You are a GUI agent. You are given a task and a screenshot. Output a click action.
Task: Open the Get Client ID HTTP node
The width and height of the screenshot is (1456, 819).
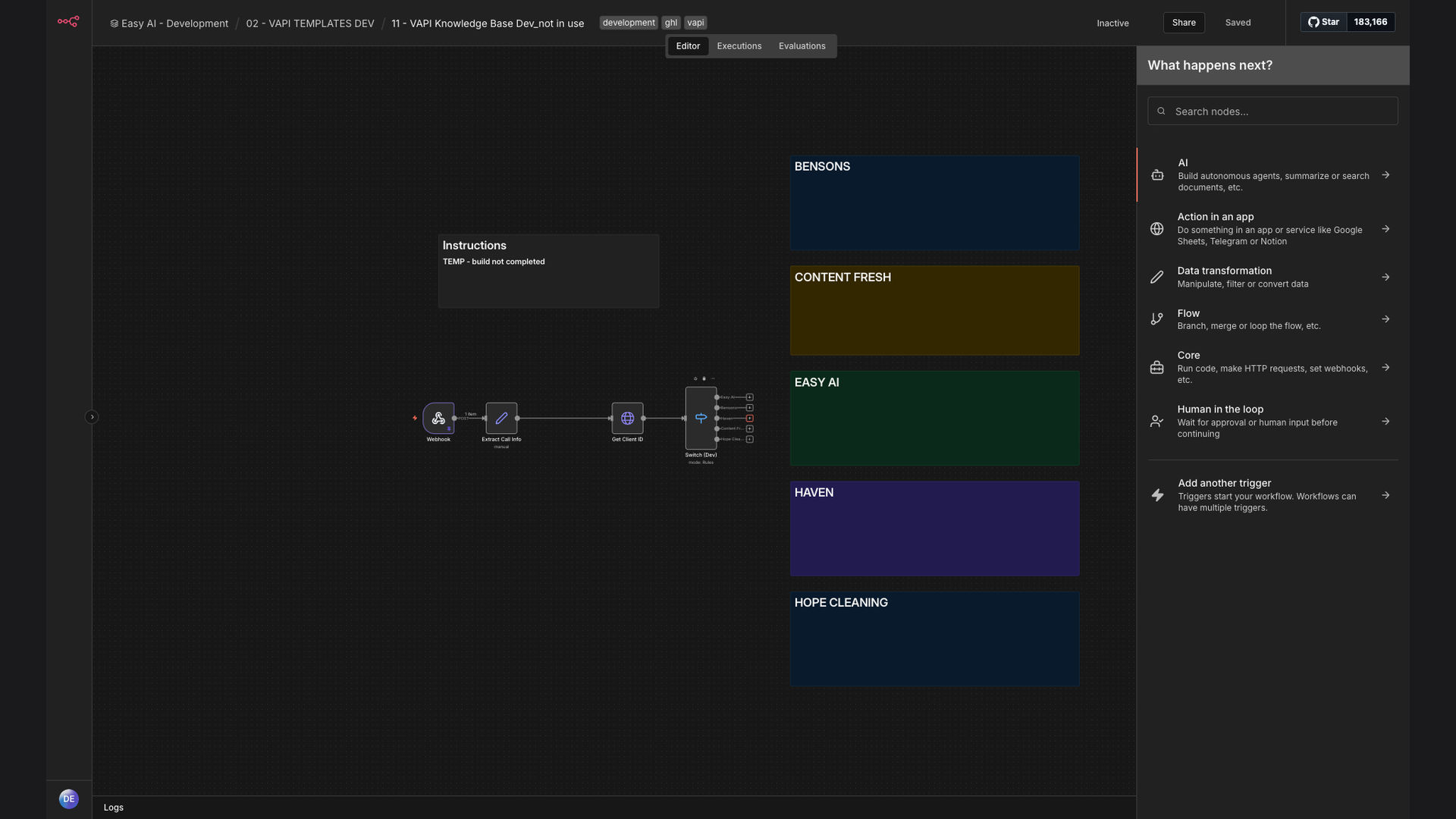(x=627, y=418)
